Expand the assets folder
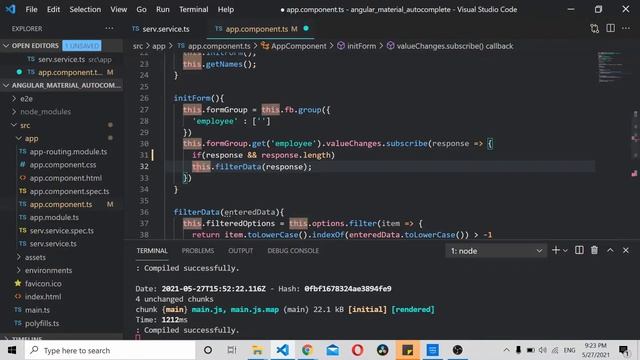The height and width of the screenshot is (360, 640). (x=35, y=258)
